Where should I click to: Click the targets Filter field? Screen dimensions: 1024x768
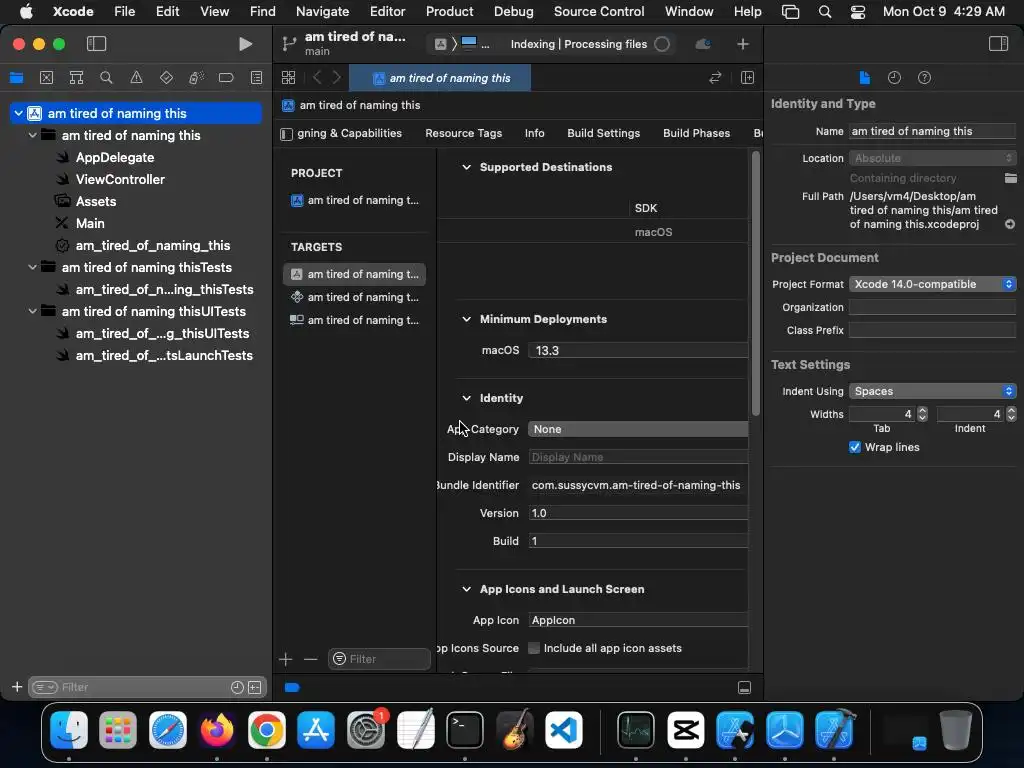click(379, 659)
